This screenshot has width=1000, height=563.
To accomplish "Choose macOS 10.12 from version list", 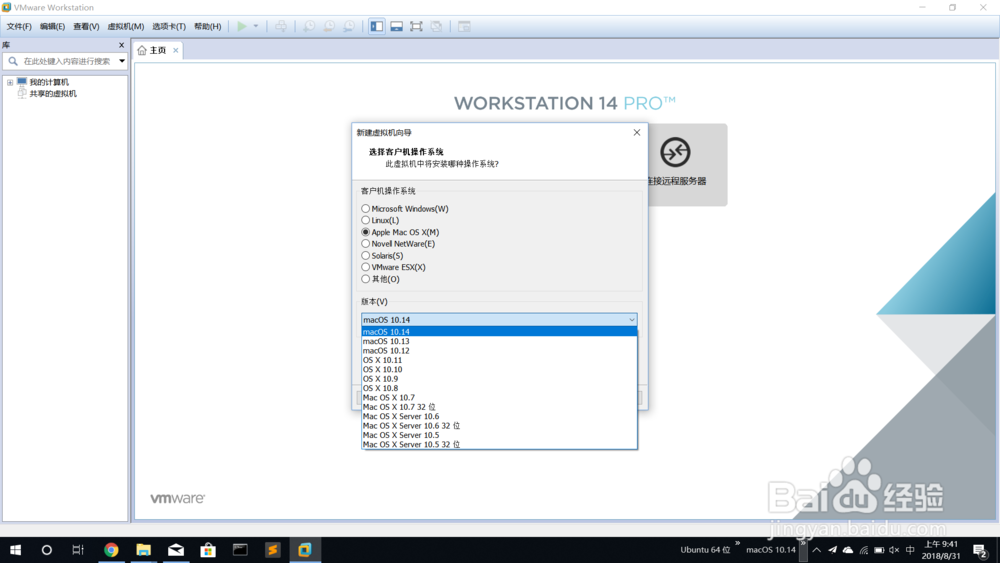I will [499, 351].
